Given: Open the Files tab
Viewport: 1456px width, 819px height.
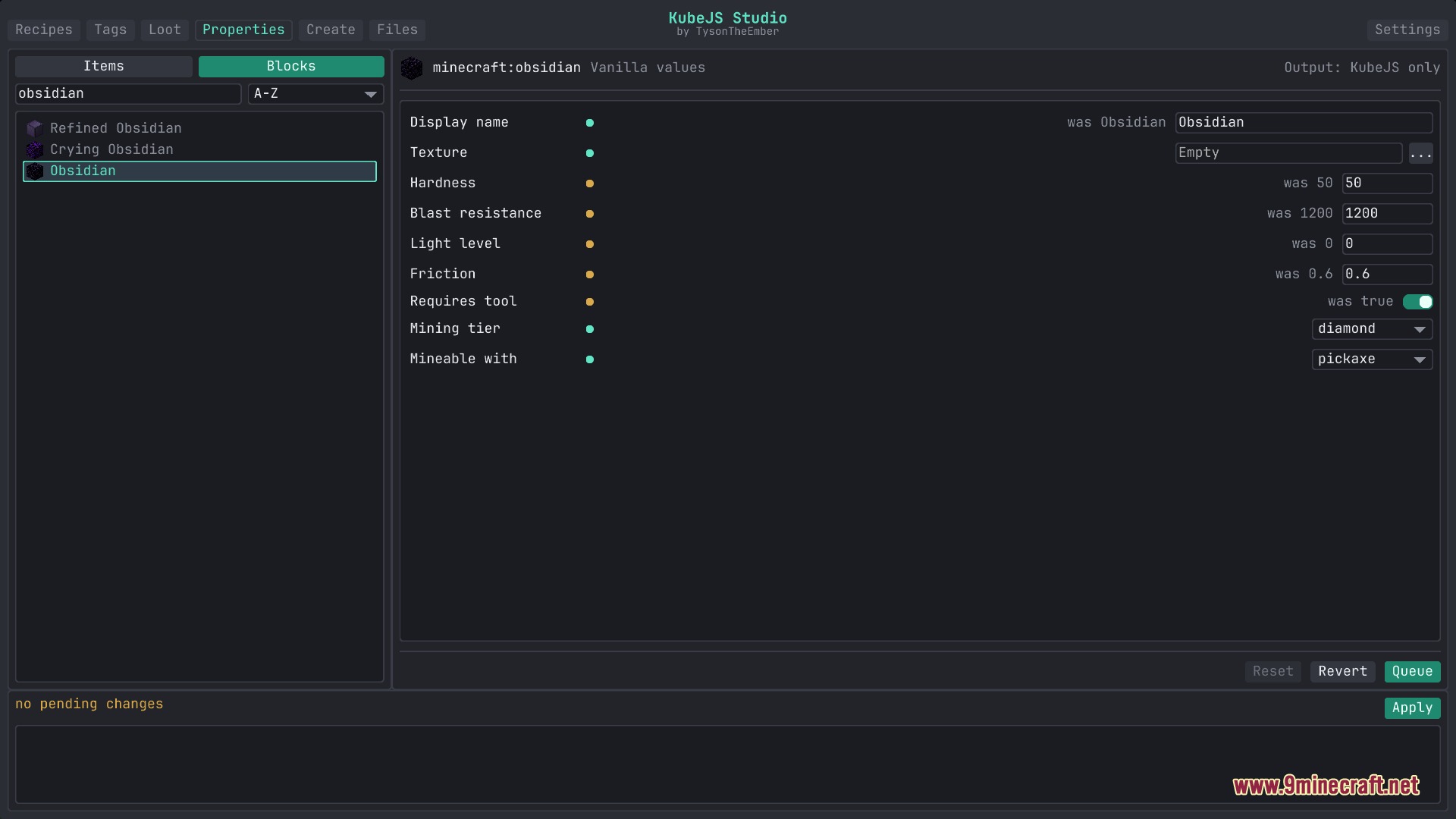Looking at the screenshot, I should point(397,30).
